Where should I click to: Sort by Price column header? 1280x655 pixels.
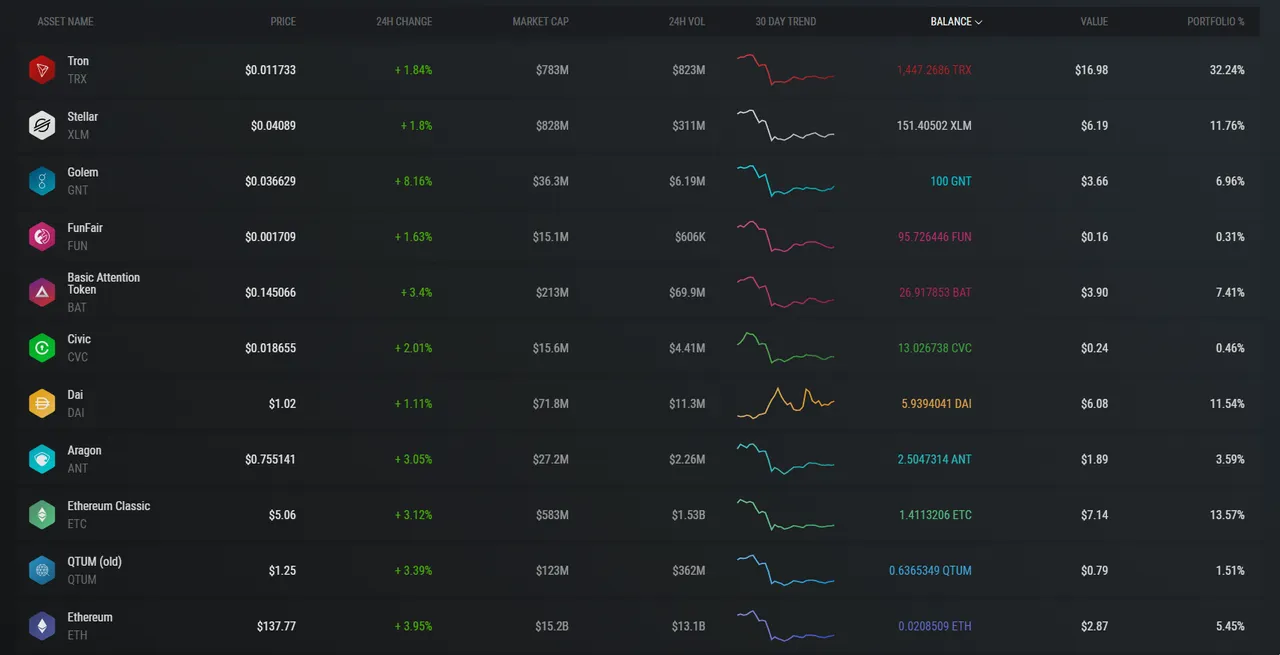pyautogui.click(x=283, y=22)
